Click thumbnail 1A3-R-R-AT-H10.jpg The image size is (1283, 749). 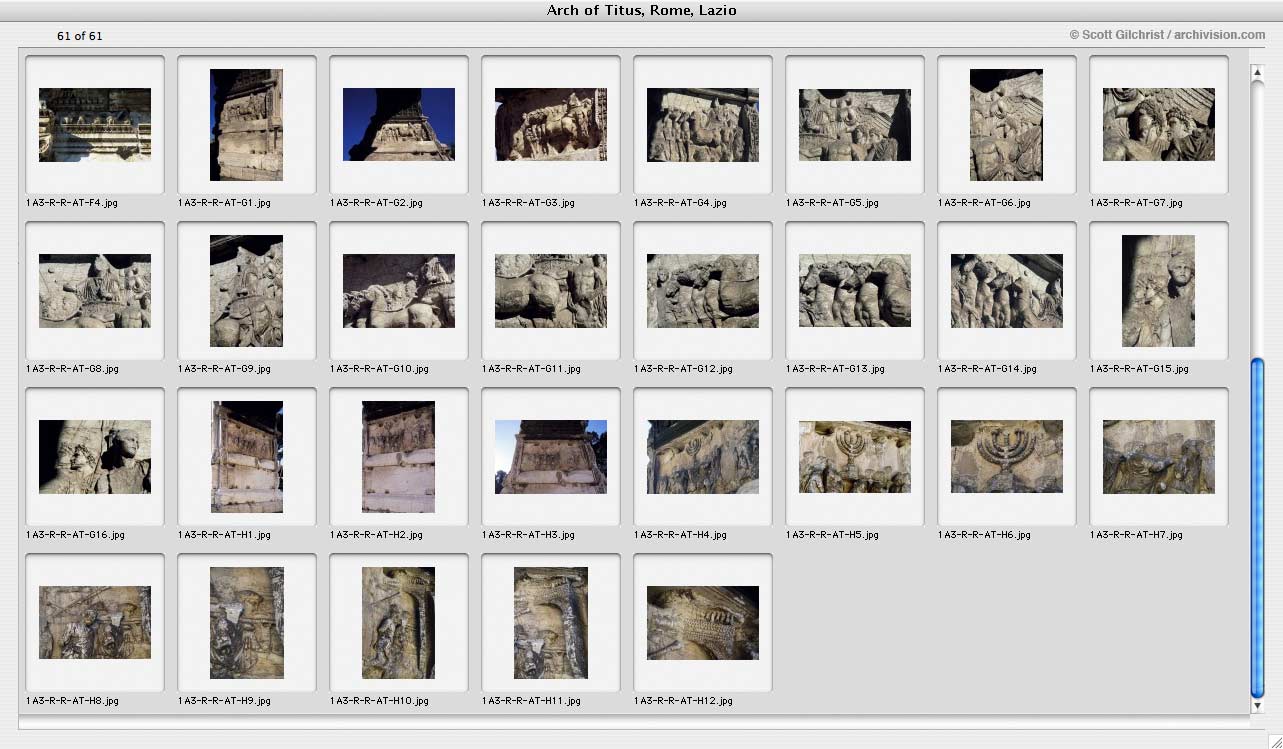pyautogui.click(x=398, y=623)
